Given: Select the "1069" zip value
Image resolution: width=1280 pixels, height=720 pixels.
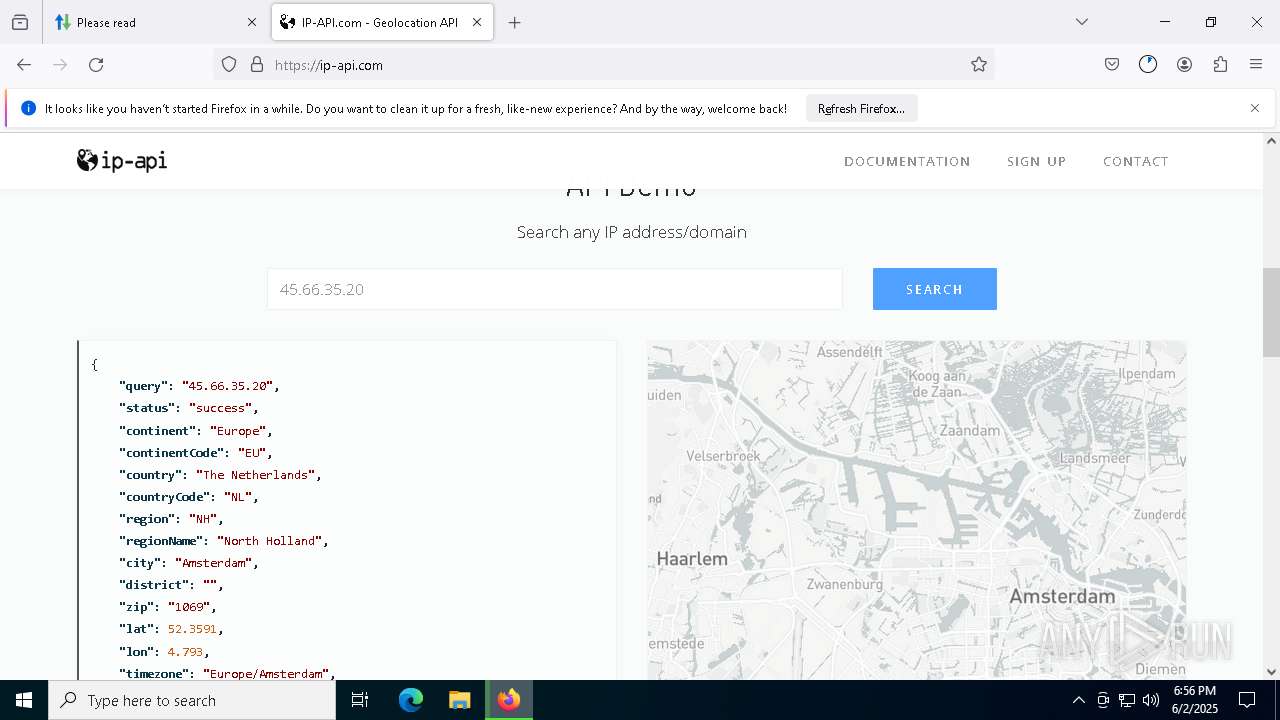Looking at the screenshot, I should [188, 607].
